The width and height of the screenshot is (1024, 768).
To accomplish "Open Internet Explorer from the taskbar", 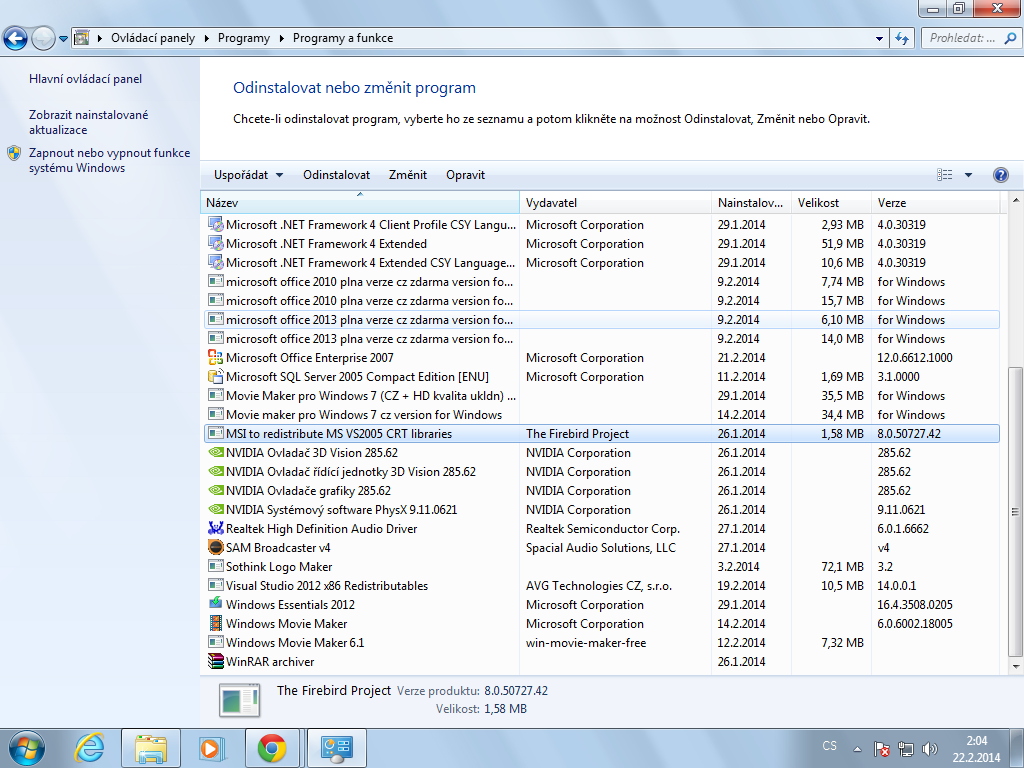I will [89, 748].
